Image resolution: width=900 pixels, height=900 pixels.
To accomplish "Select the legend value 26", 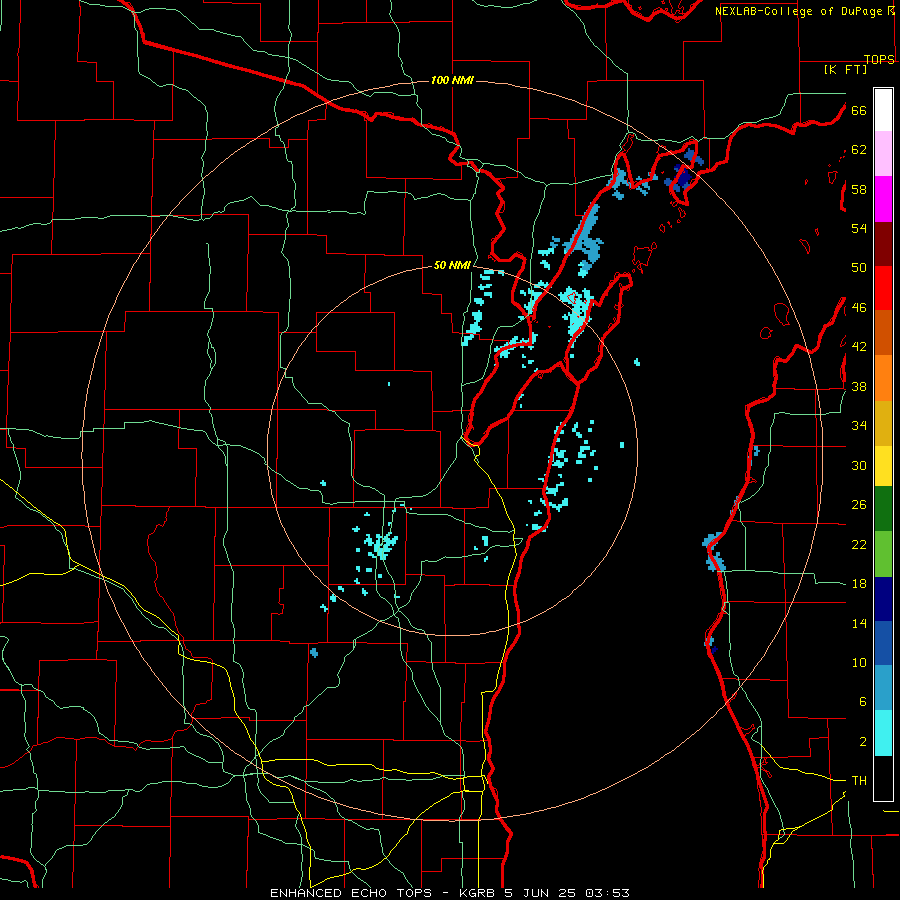I will click(859, 505).
